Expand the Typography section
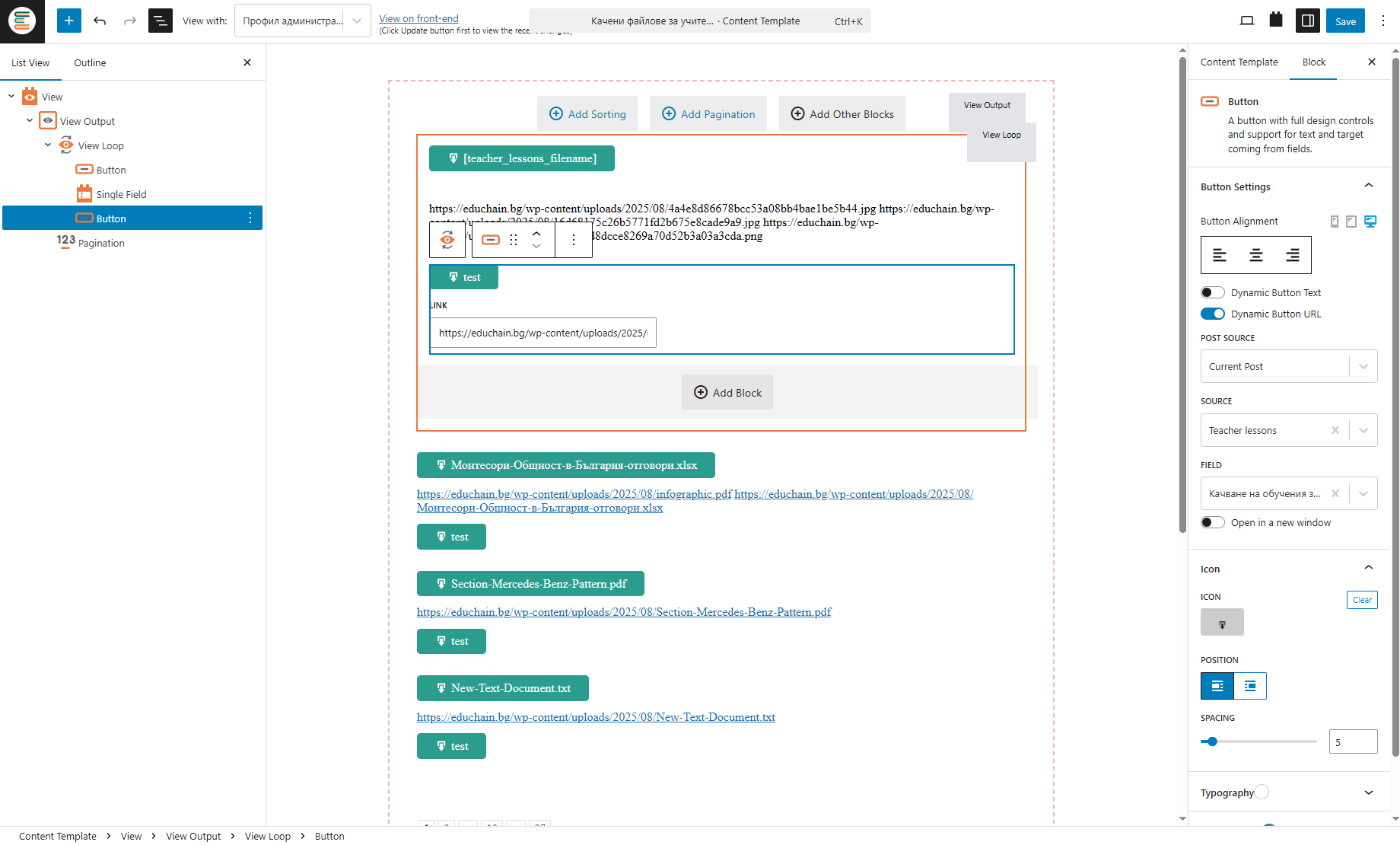Image resolution: width=1400 pixels, height=845 pixels. (1368, 792)
